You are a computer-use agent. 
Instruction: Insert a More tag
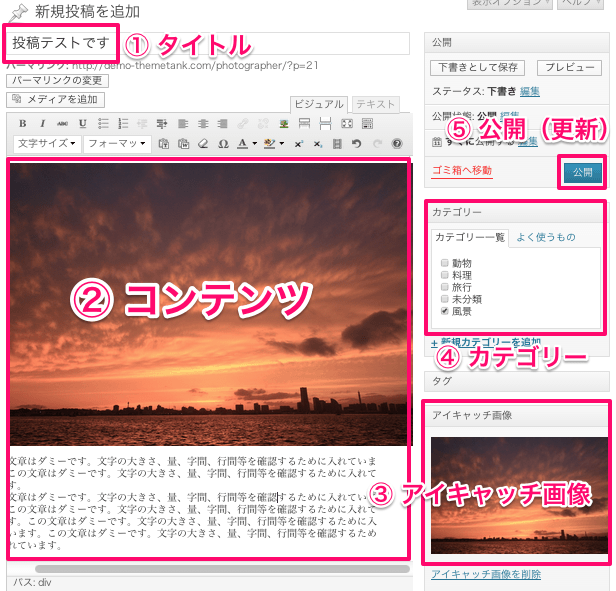coord(304,124)
